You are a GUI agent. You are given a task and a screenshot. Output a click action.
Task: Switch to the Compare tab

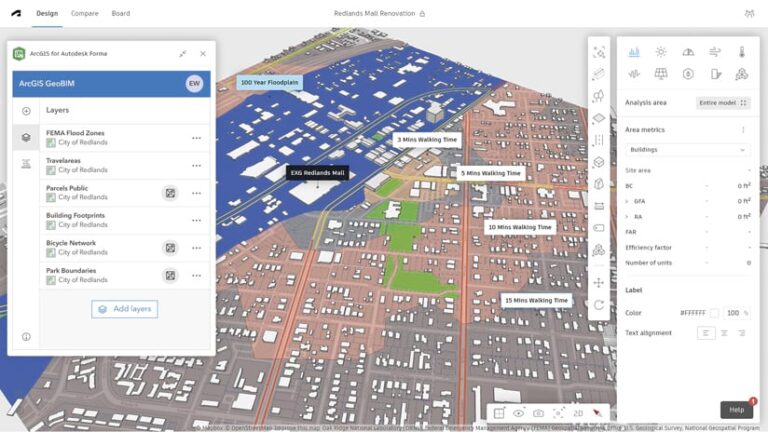[x=85, y=13]
